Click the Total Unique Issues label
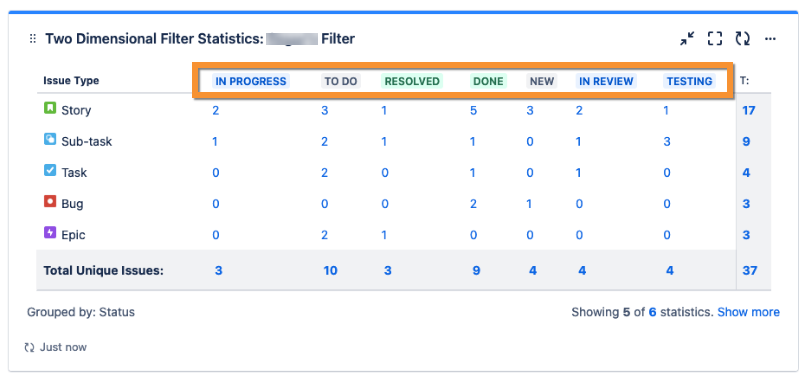806x382 pixels. 103,270
